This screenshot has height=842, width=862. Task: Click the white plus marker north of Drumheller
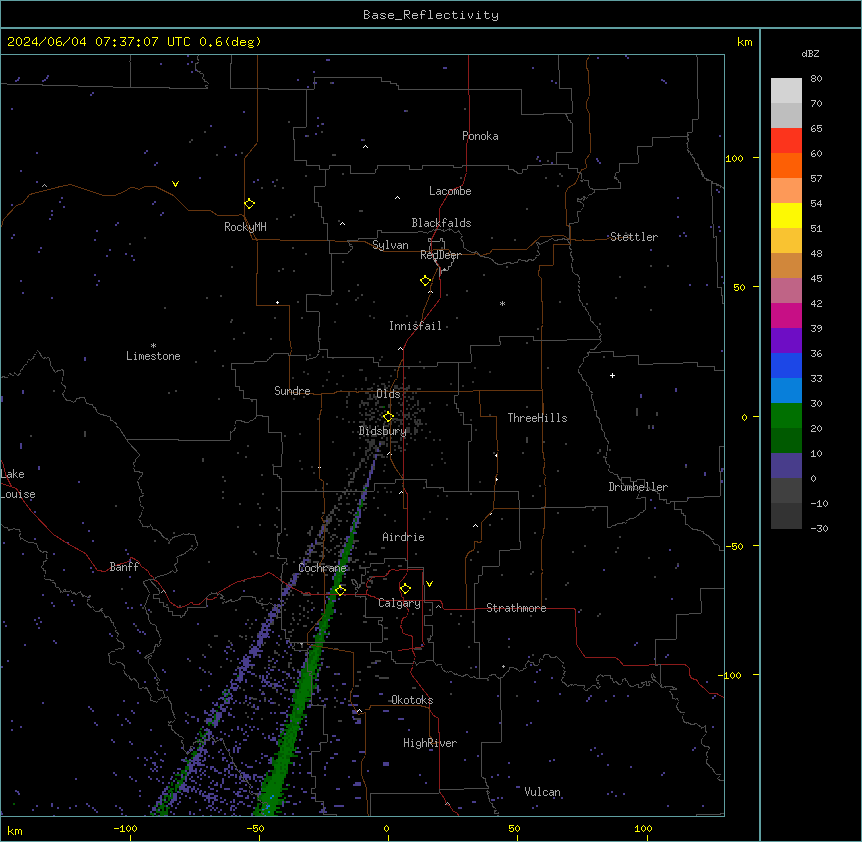[612, 375]
